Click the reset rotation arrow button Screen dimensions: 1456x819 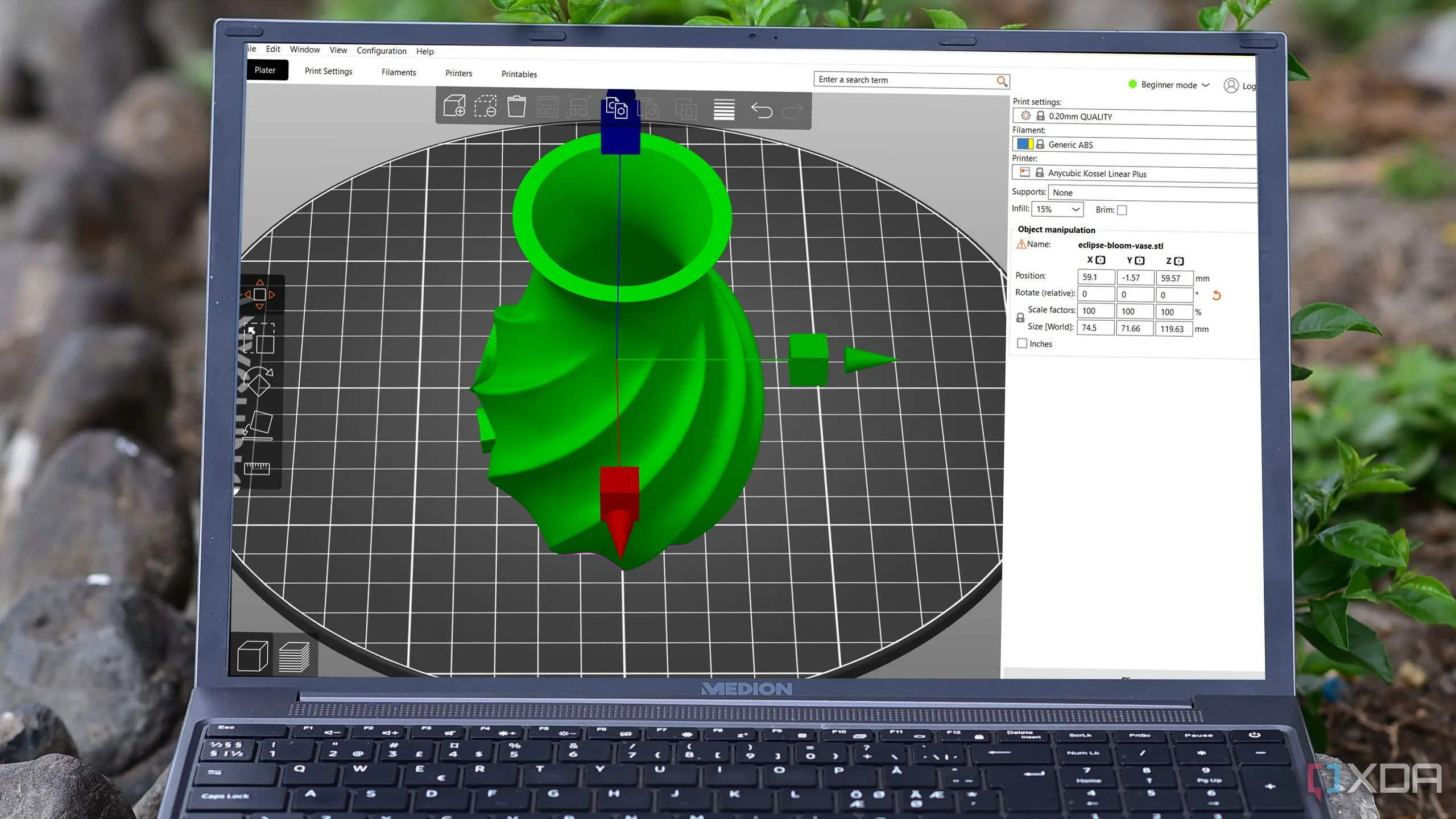[x=1217, y=295]
